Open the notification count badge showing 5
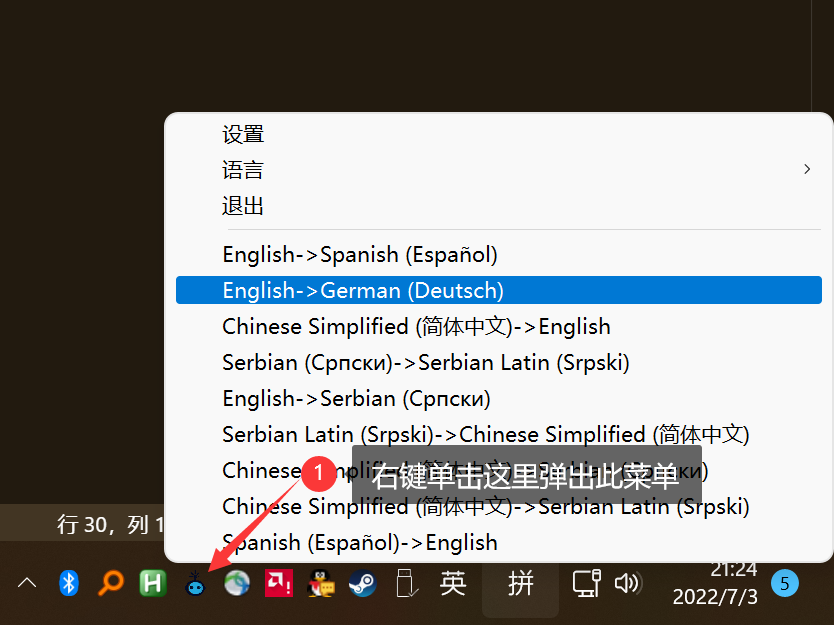 [785, 583]
